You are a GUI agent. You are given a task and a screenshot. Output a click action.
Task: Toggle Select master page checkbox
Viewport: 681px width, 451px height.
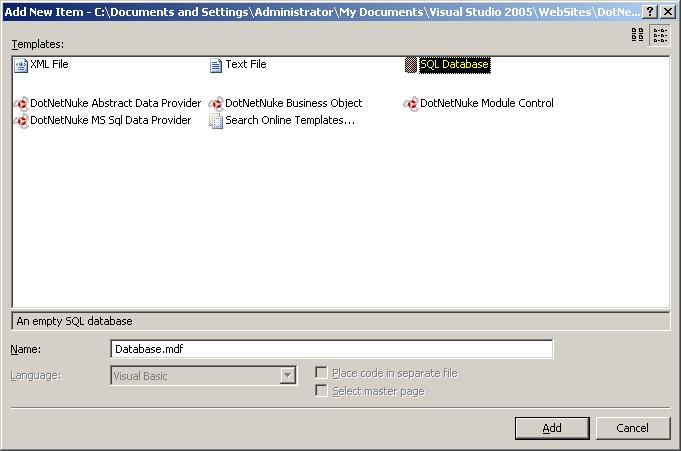point(321,391)
